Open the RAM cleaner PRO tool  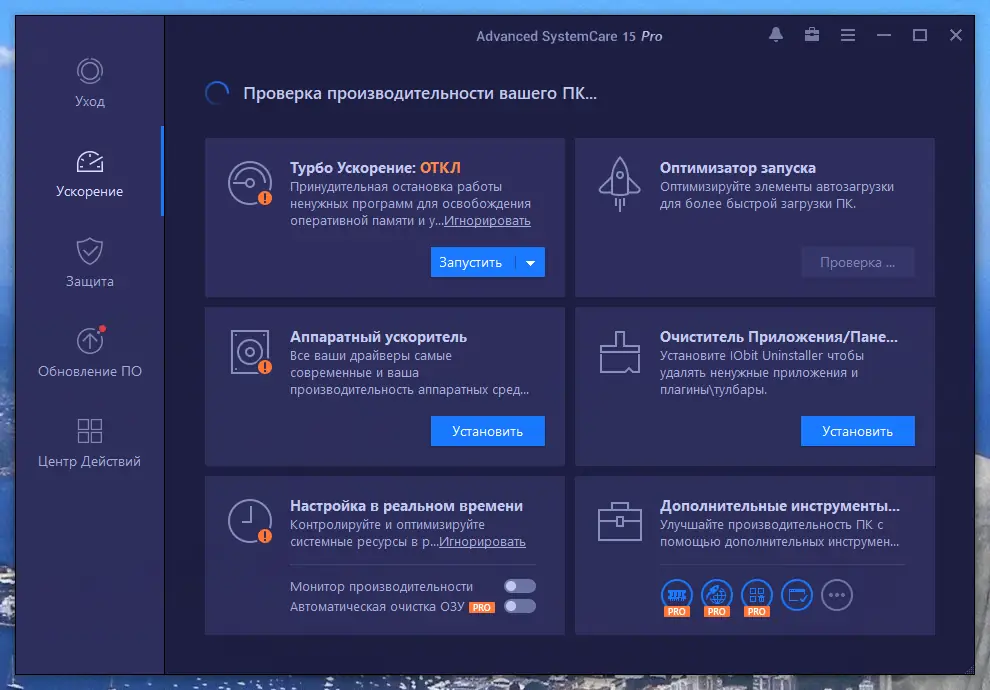[x=676, y=594]
